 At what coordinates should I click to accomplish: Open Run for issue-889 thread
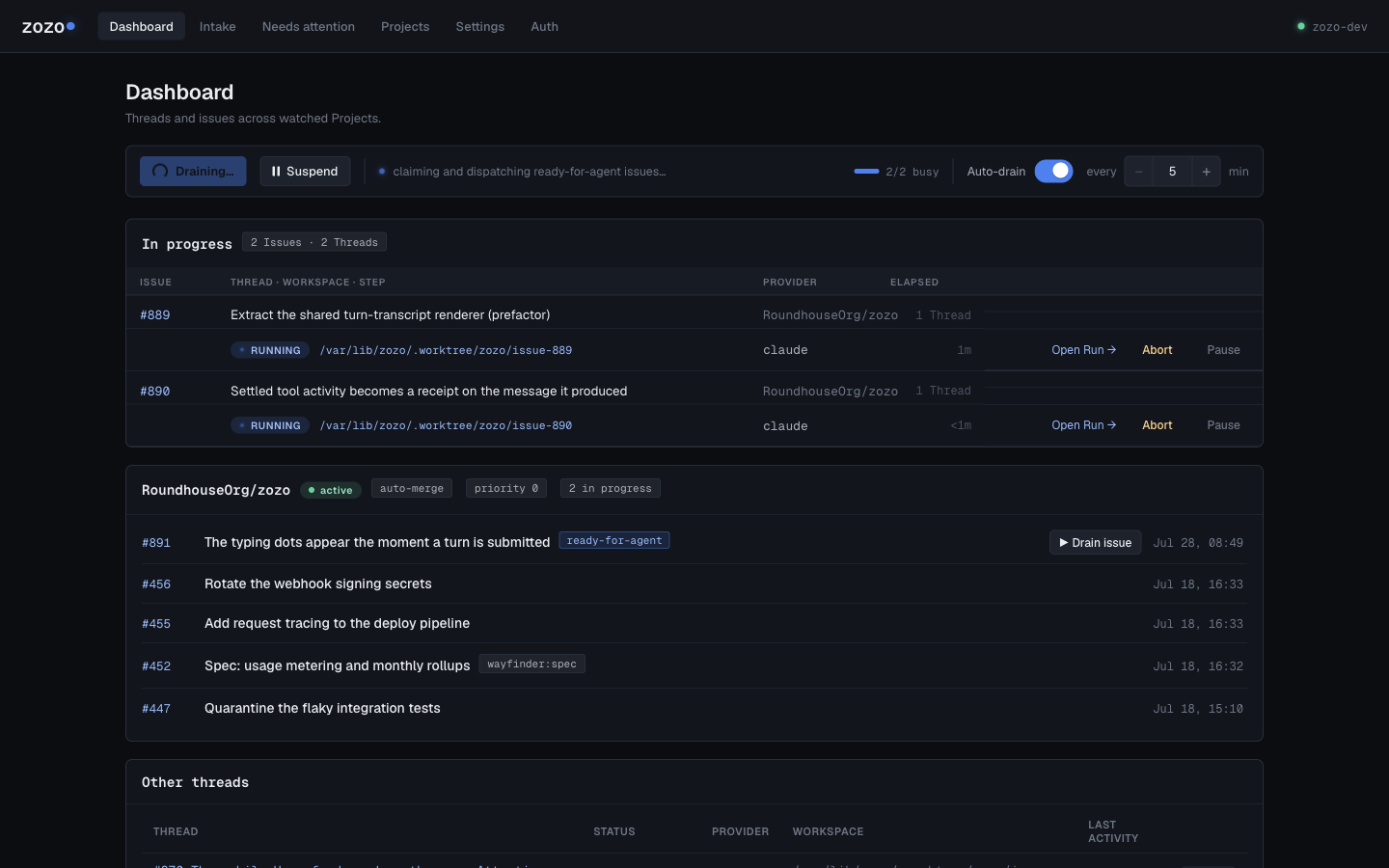coord(1083,350)
